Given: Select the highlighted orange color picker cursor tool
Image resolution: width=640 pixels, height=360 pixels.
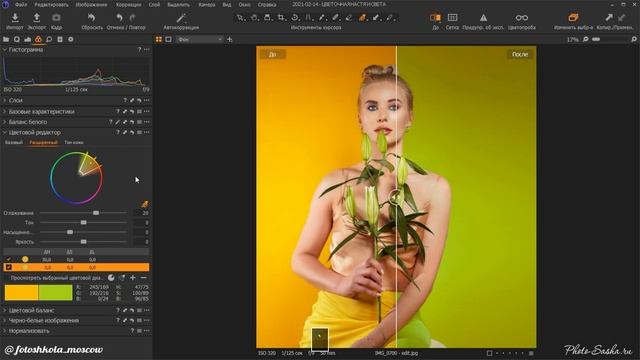Looking at the screenshot, I should pos(362,18).
